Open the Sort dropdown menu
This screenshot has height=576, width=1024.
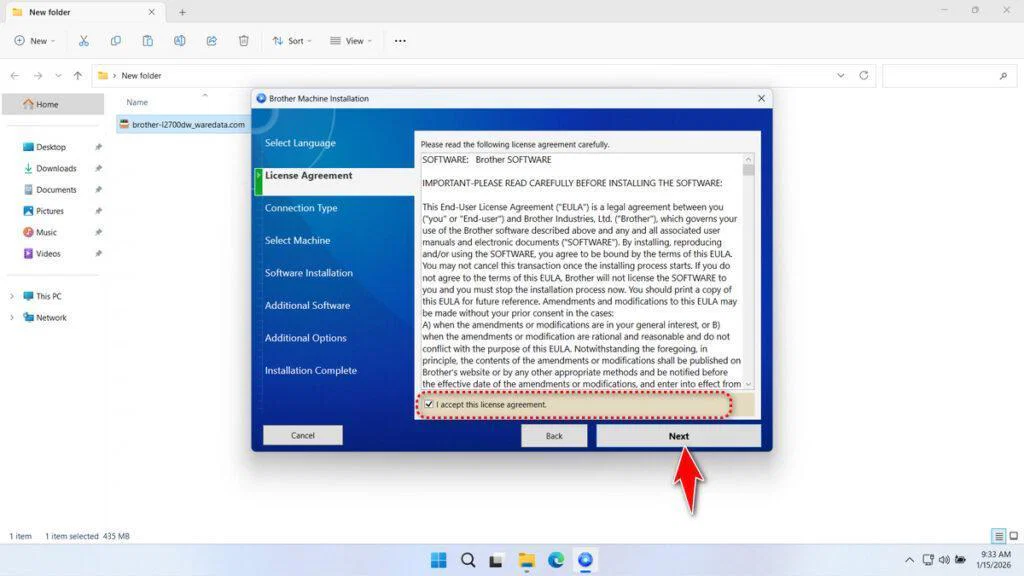[x=291, y=41]
